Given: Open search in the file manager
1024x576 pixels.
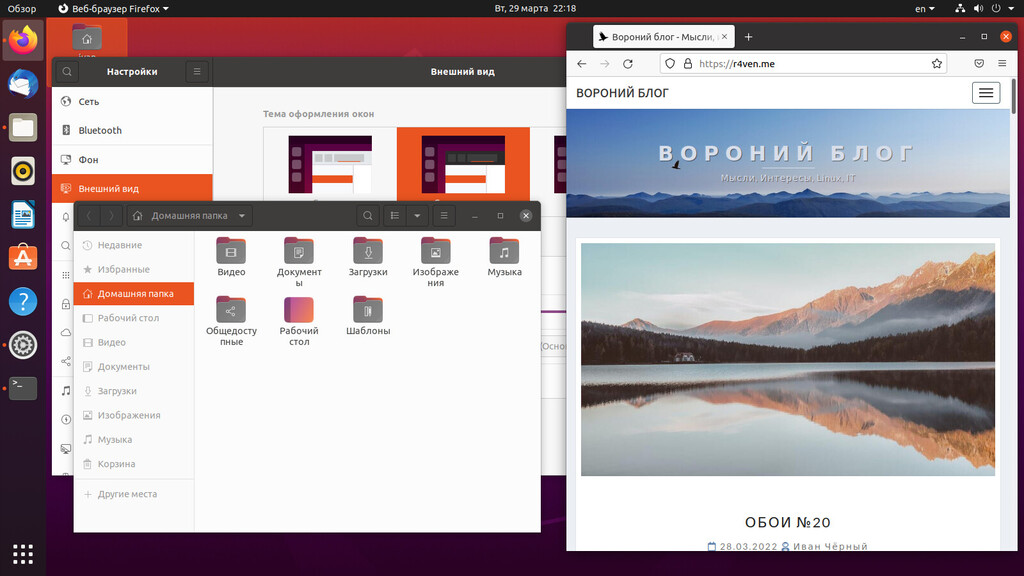Looking at the screenshot, I should point(368,215).
